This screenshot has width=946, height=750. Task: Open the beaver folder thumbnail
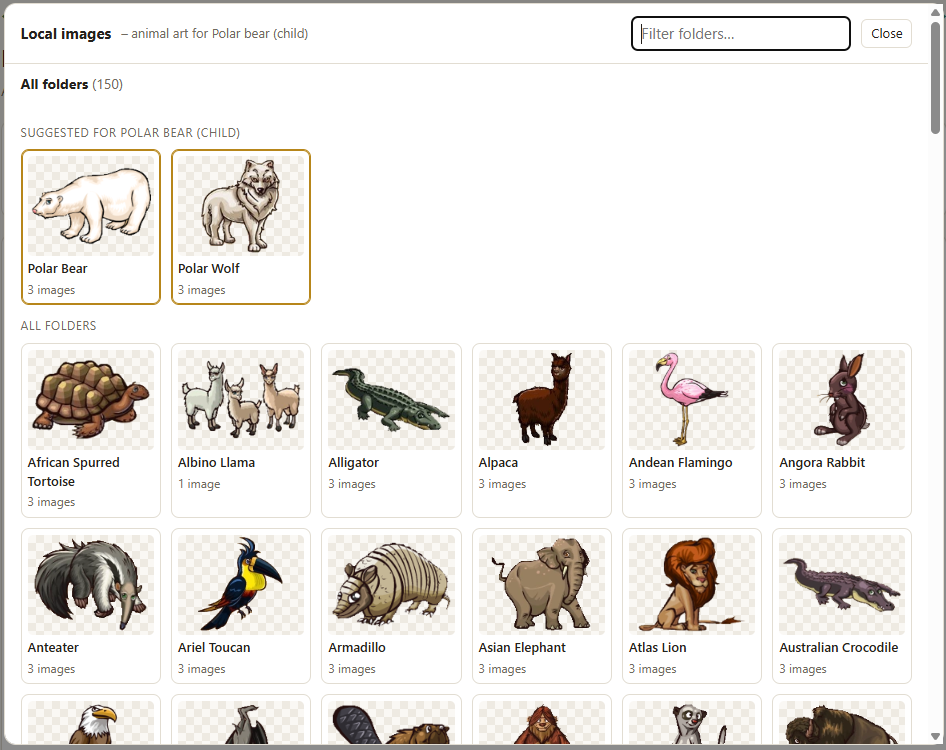click(x=391, y=722)
